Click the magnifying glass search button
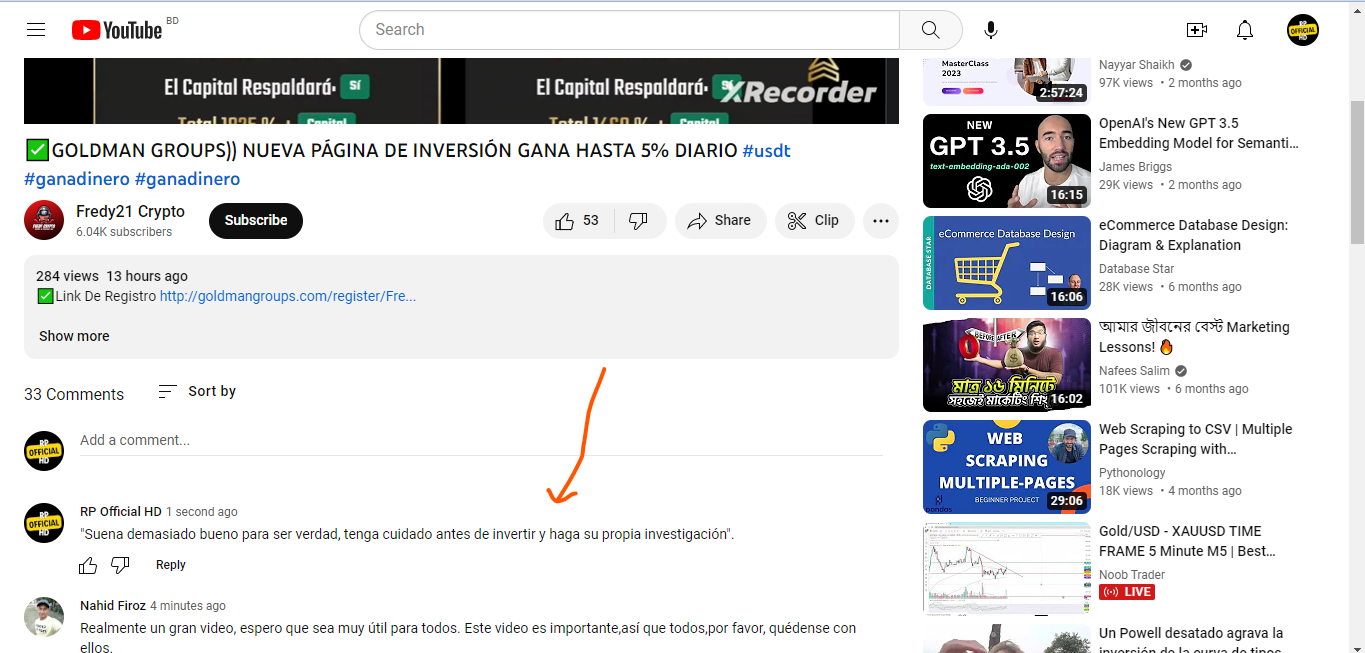This screenshot has width=1365, height=653. pyautogui.click(x=930, y=30)
